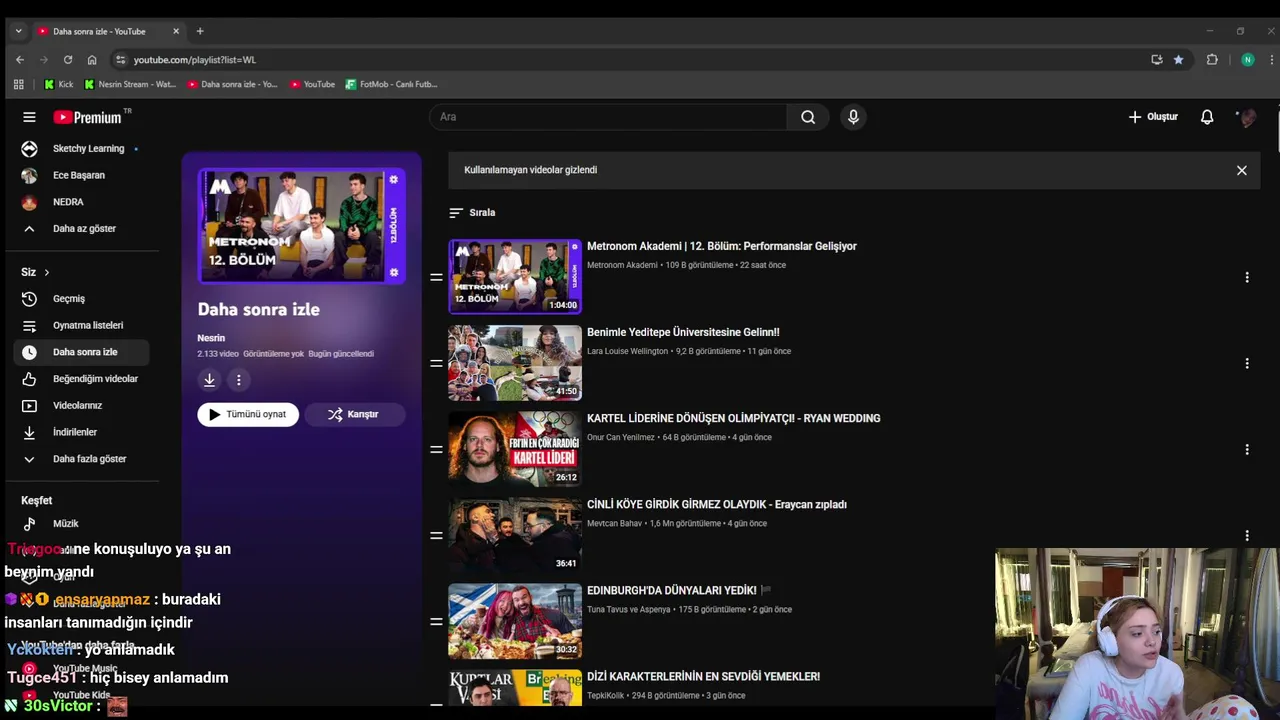Open the KARTEL LİDERİ video thumbnail
1280x720 pixels.
coord(515,449)
